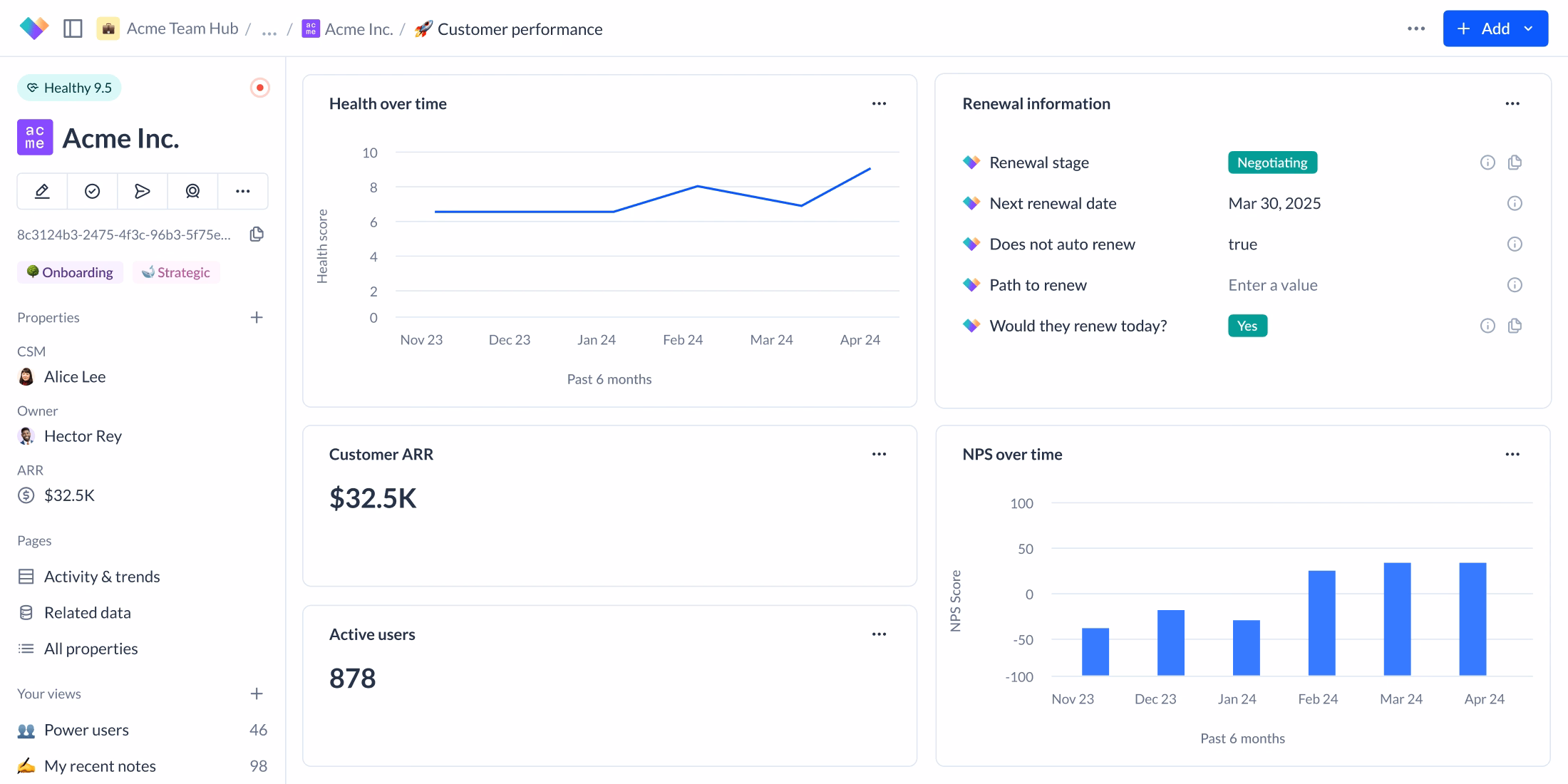Copy the Renewal stage value
Screen dimensions: 1568x784
point(1515,162)
